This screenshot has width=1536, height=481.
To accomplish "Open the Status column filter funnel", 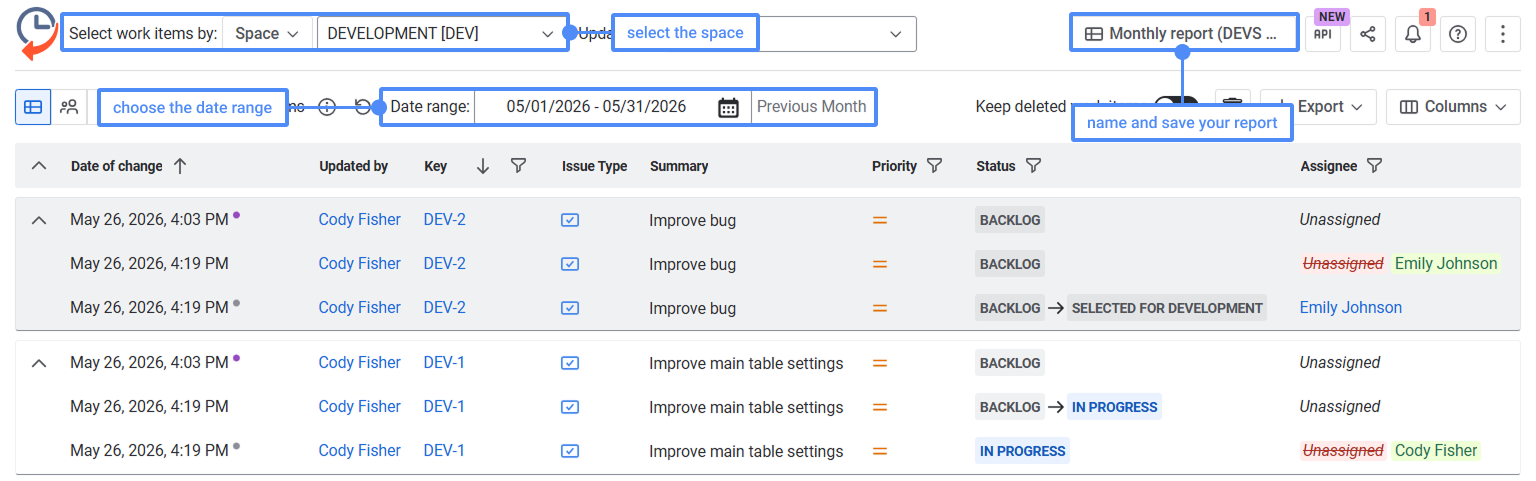I will click(1033, 166).
